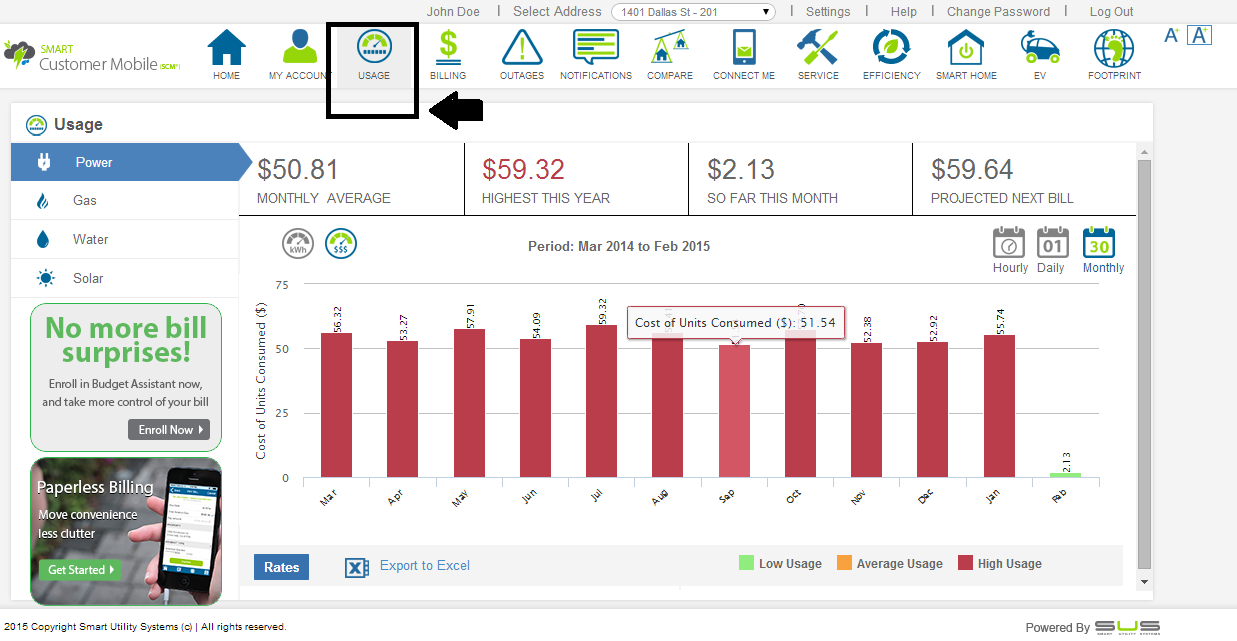This screenshot has height=641, width=1237.
Task: Select Solar in the usage sidebar
Action: point(88,278)
